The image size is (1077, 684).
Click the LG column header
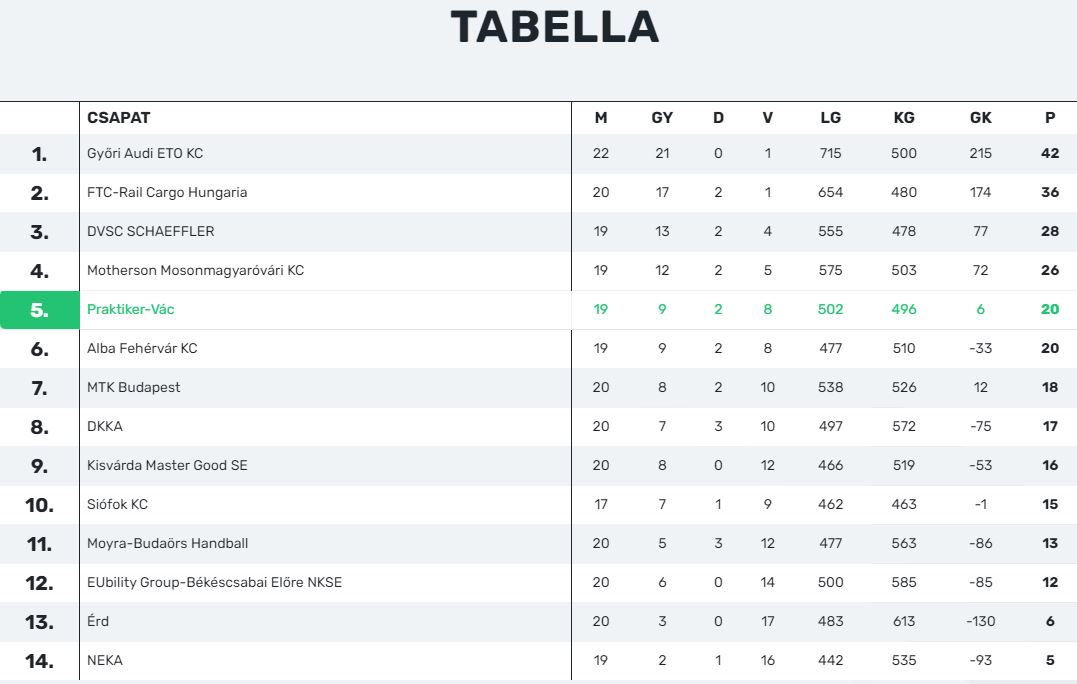(x=830, y=117)
